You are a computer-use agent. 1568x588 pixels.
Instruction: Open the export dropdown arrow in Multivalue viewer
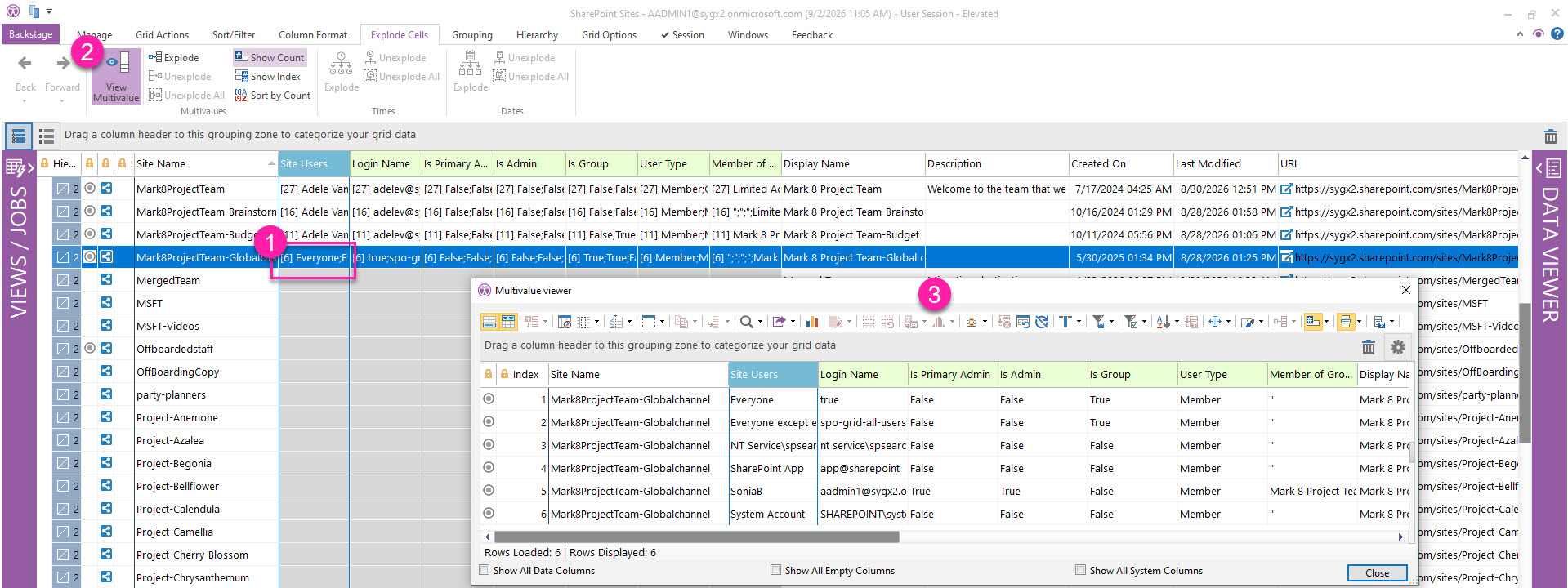point(793,322)
